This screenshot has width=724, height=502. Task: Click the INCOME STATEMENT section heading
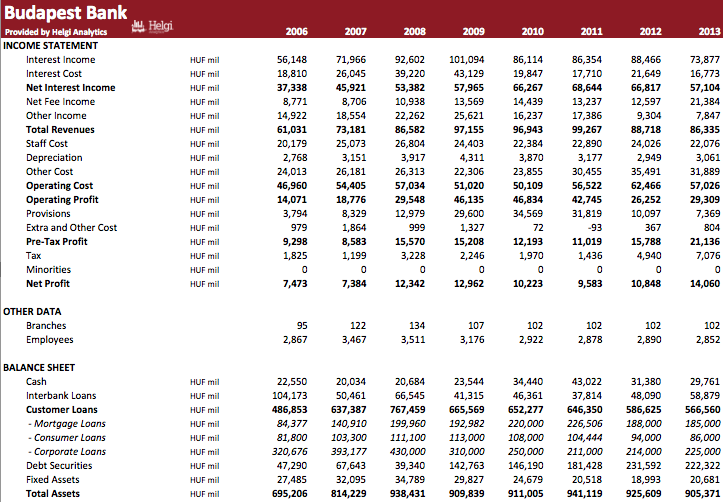pos(50,46)
